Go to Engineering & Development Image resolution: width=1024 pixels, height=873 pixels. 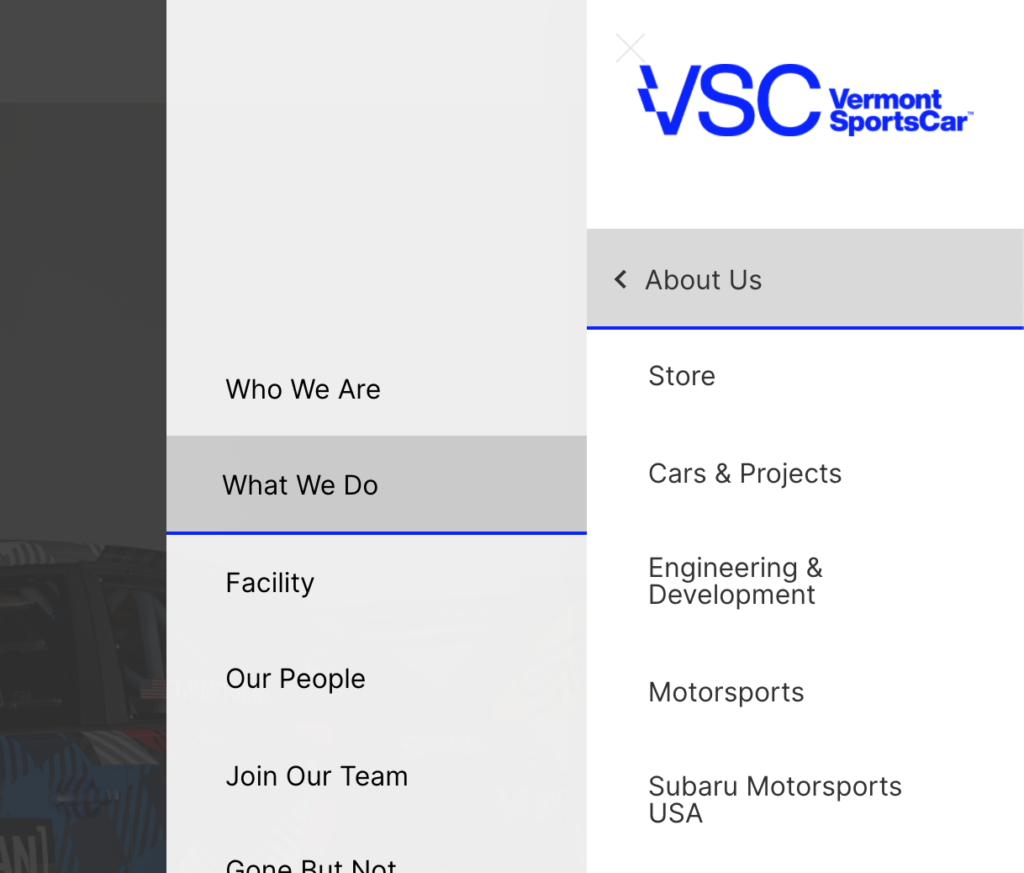(735, 581)
